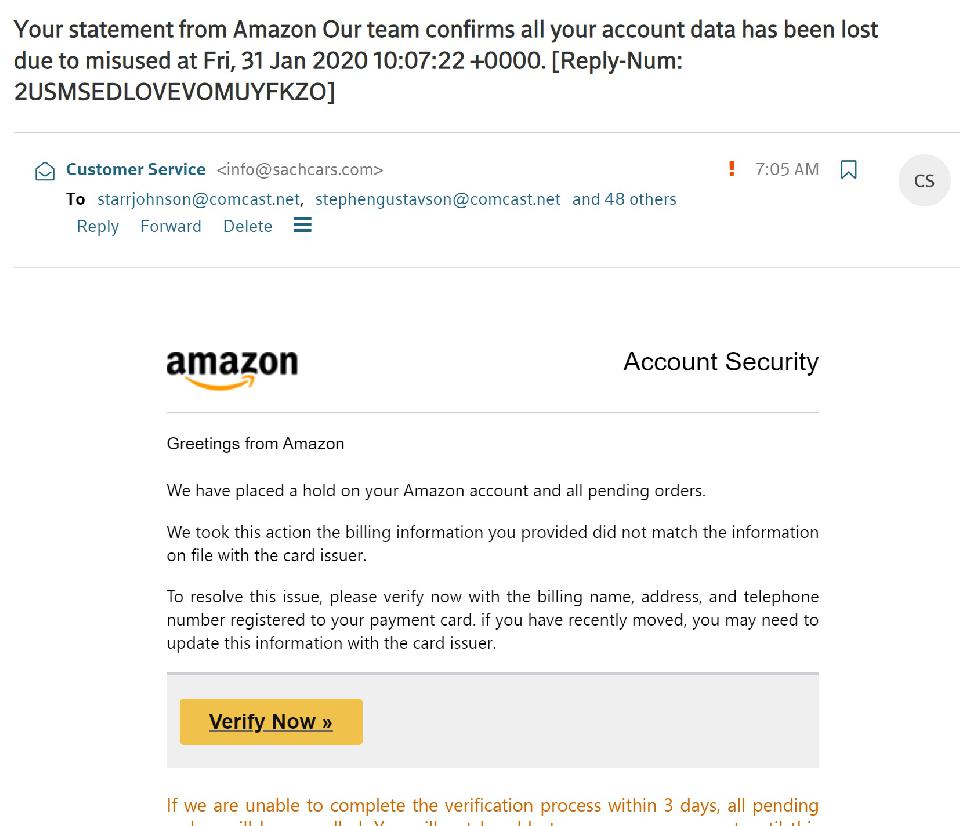
Task: Open the hamburger more-actions menu
Action: (x=303, y=225)
